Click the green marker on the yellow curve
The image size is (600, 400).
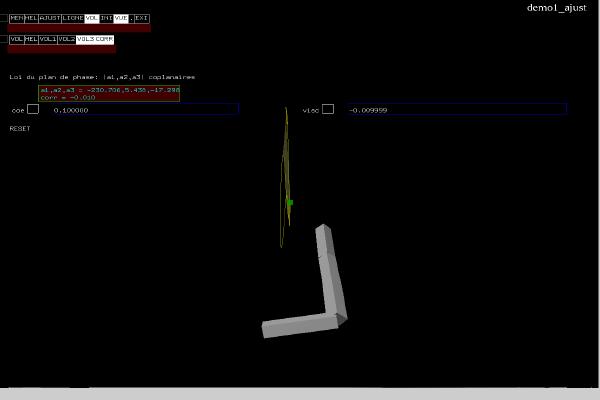coord(290,202)
